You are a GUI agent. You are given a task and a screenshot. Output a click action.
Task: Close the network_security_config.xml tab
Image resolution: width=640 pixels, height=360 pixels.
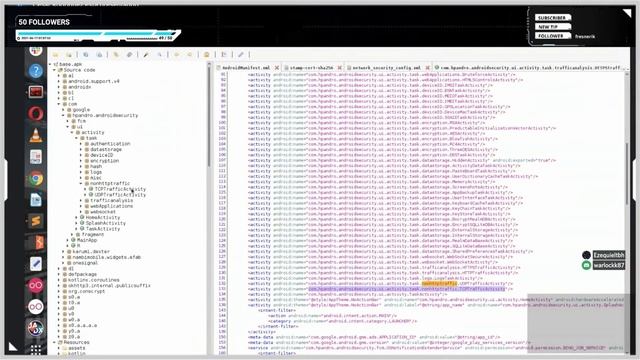pyautogui.click(x=427, y=67)
